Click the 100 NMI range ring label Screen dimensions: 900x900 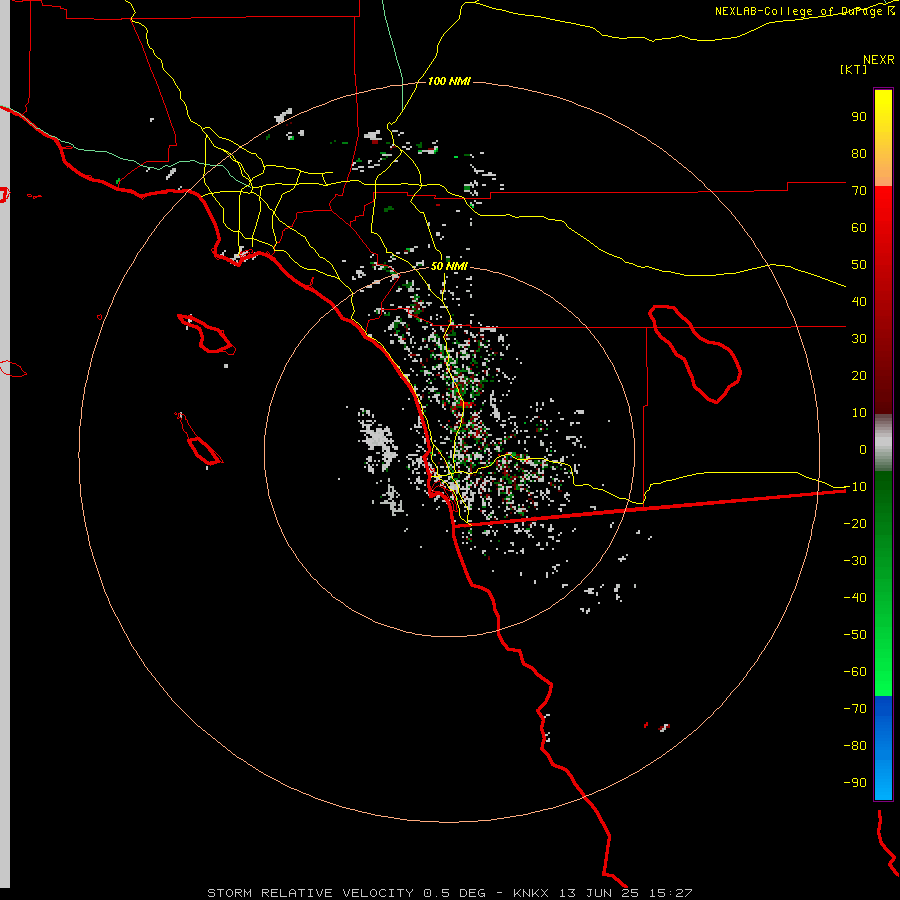point(449,81)
